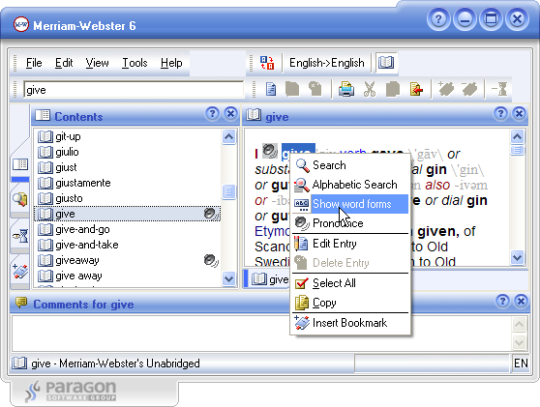Click contents list scroll up arrow
Viewport: 540px width, 407px height.
click(229, 137)
